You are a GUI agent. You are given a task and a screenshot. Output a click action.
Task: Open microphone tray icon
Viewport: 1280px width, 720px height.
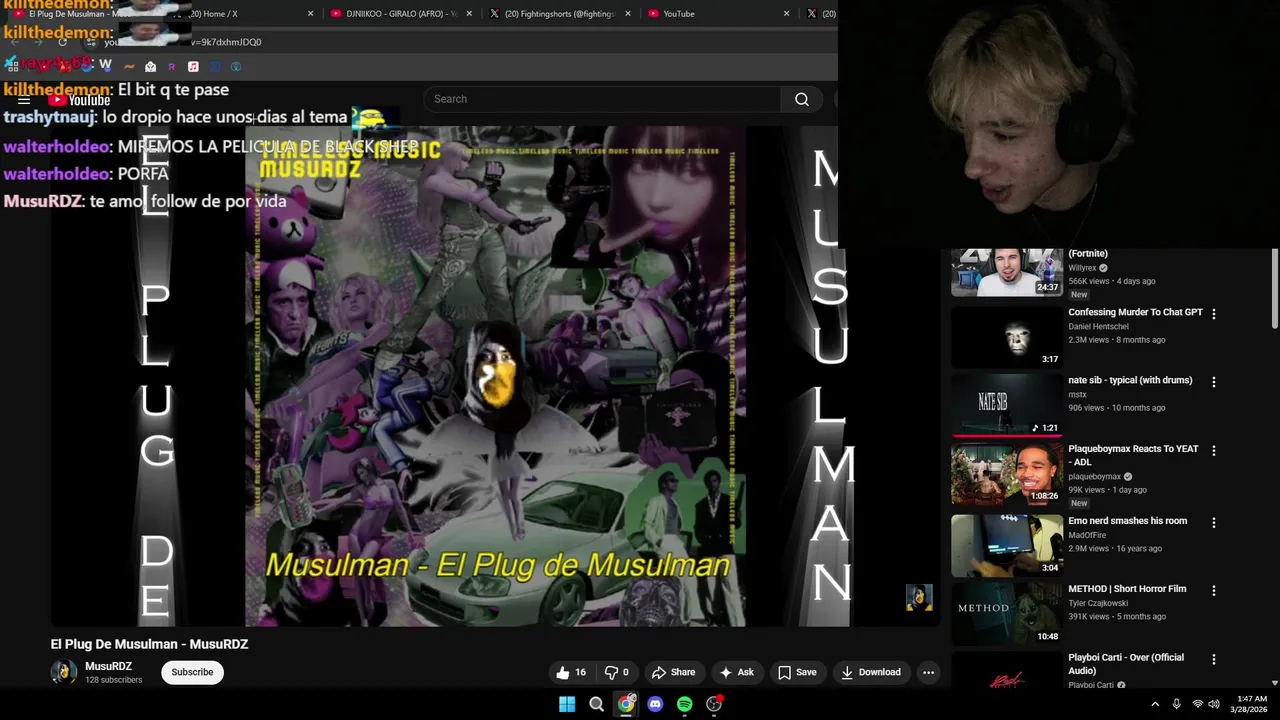1177,704
